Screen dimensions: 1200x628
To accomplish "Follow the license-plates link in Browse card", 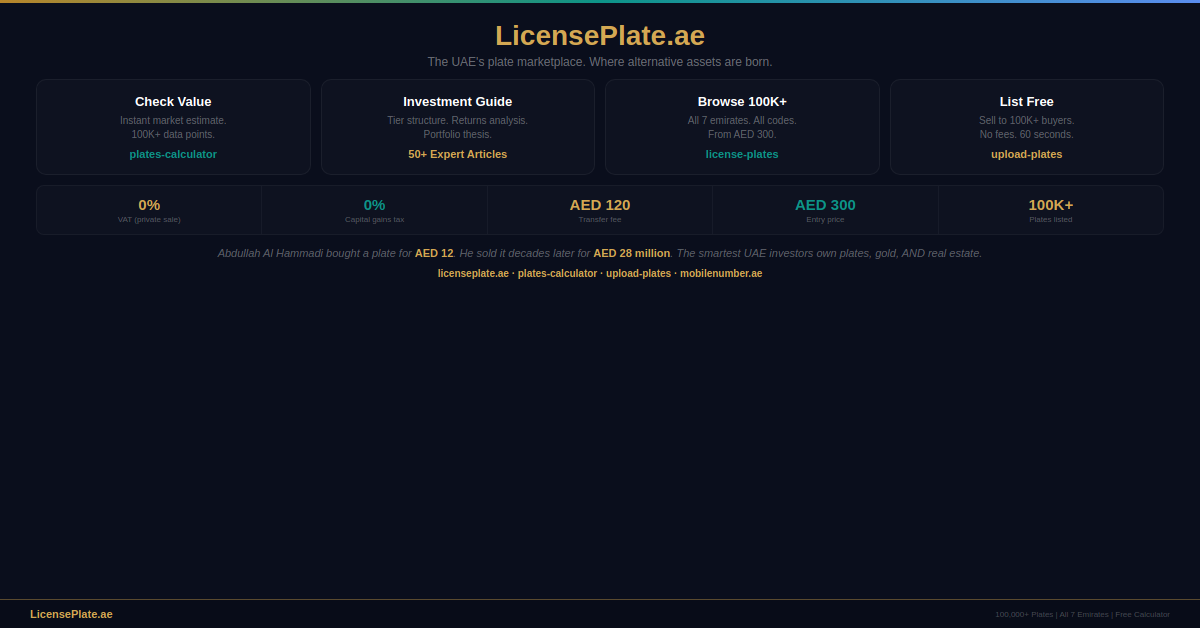I will (x=741, y=154).
